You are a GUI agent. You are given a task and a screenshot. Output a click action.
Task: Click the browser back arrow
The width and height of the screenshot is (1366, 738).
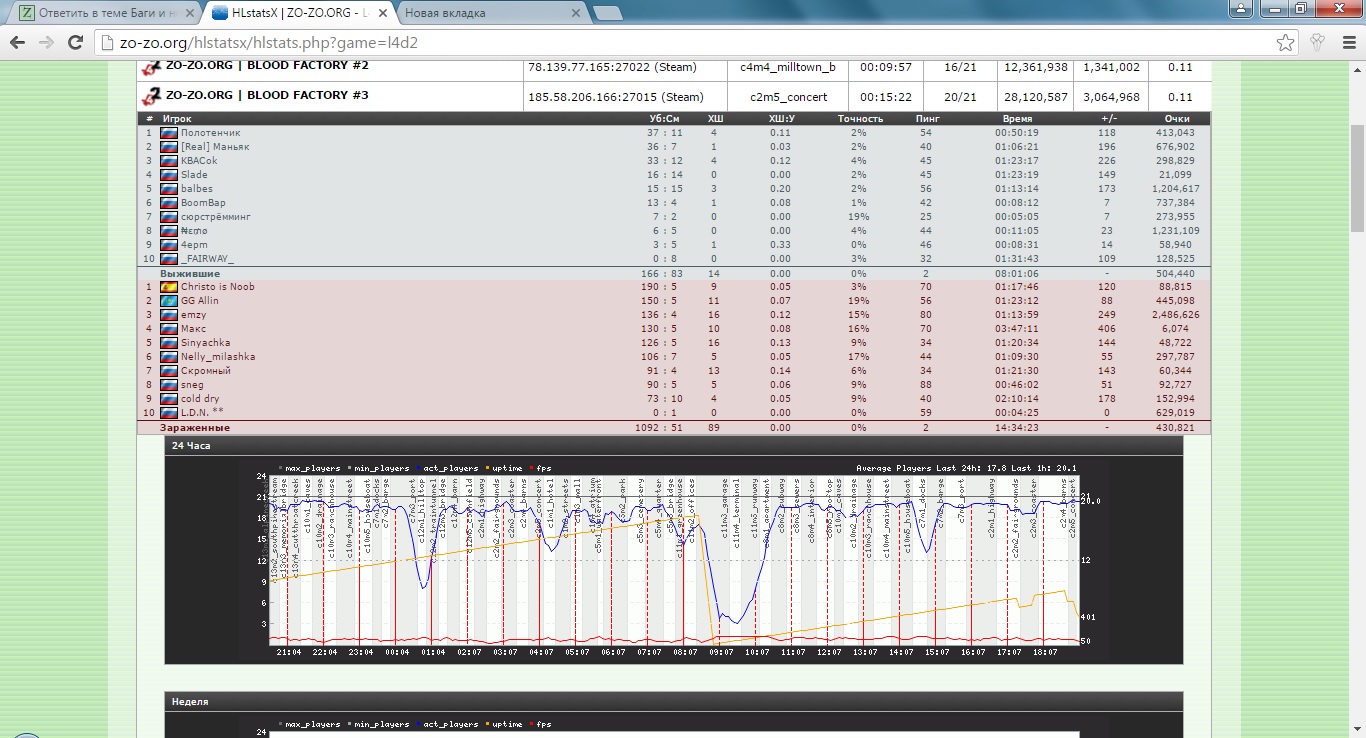tap(17, 43)
